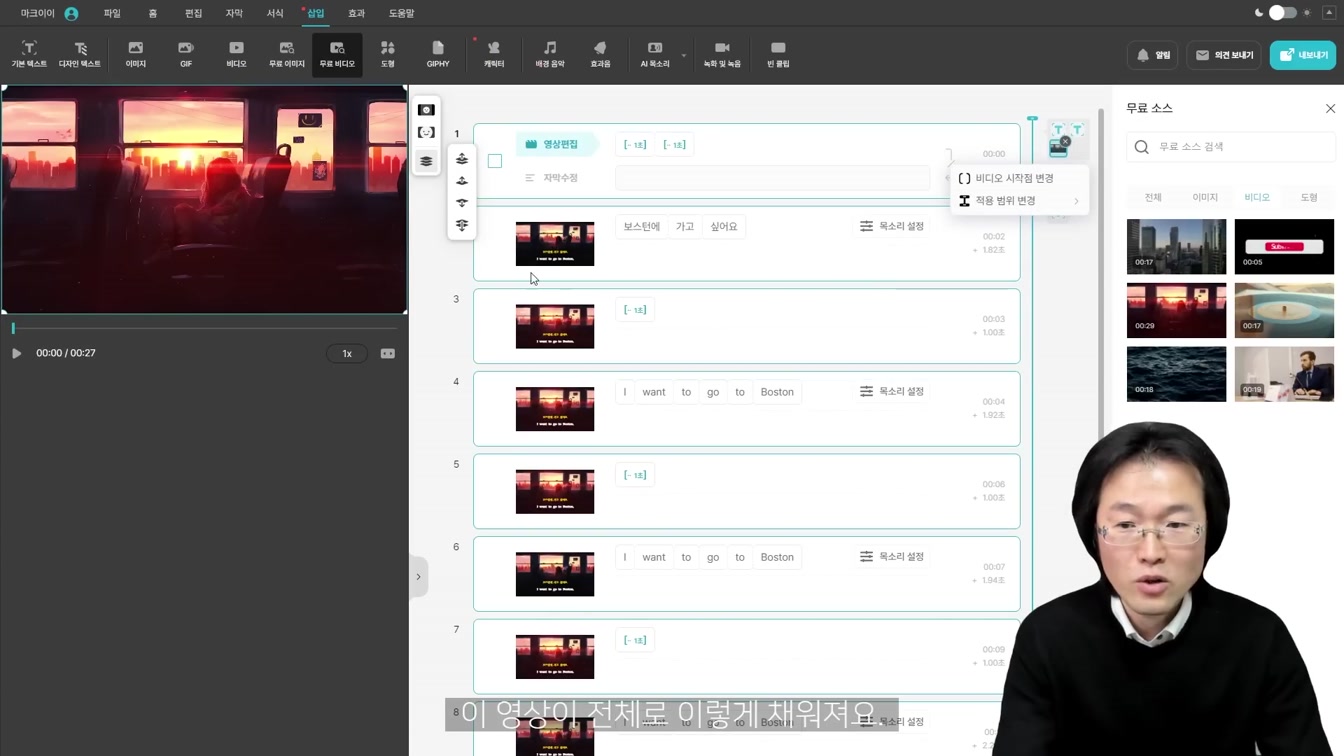Open 목소리 설정 for clip 6

click(x=892, y=556)
